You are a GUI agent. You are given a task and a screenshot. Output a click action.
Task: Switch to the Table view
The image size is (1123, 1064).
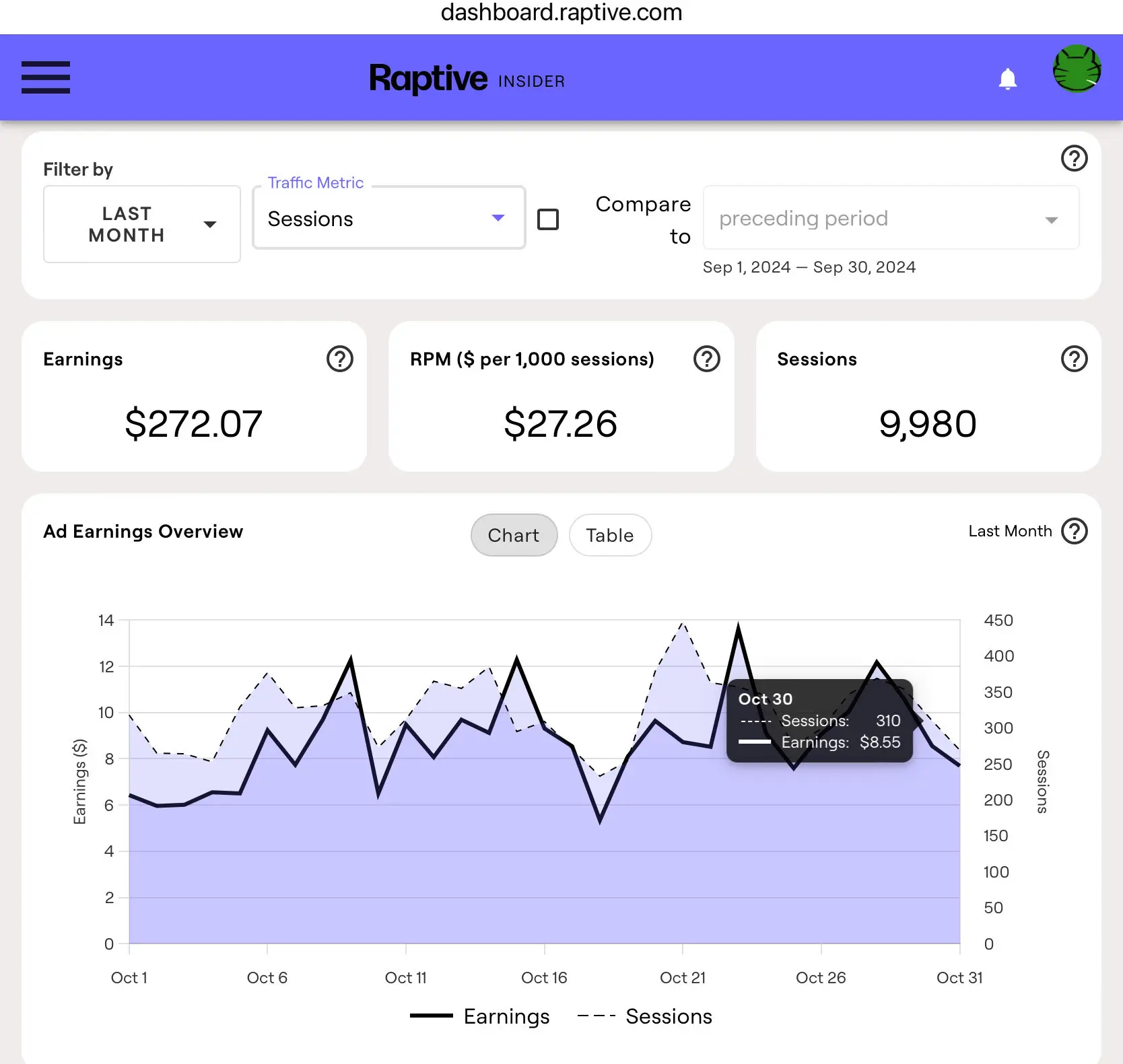pos(610,536)
